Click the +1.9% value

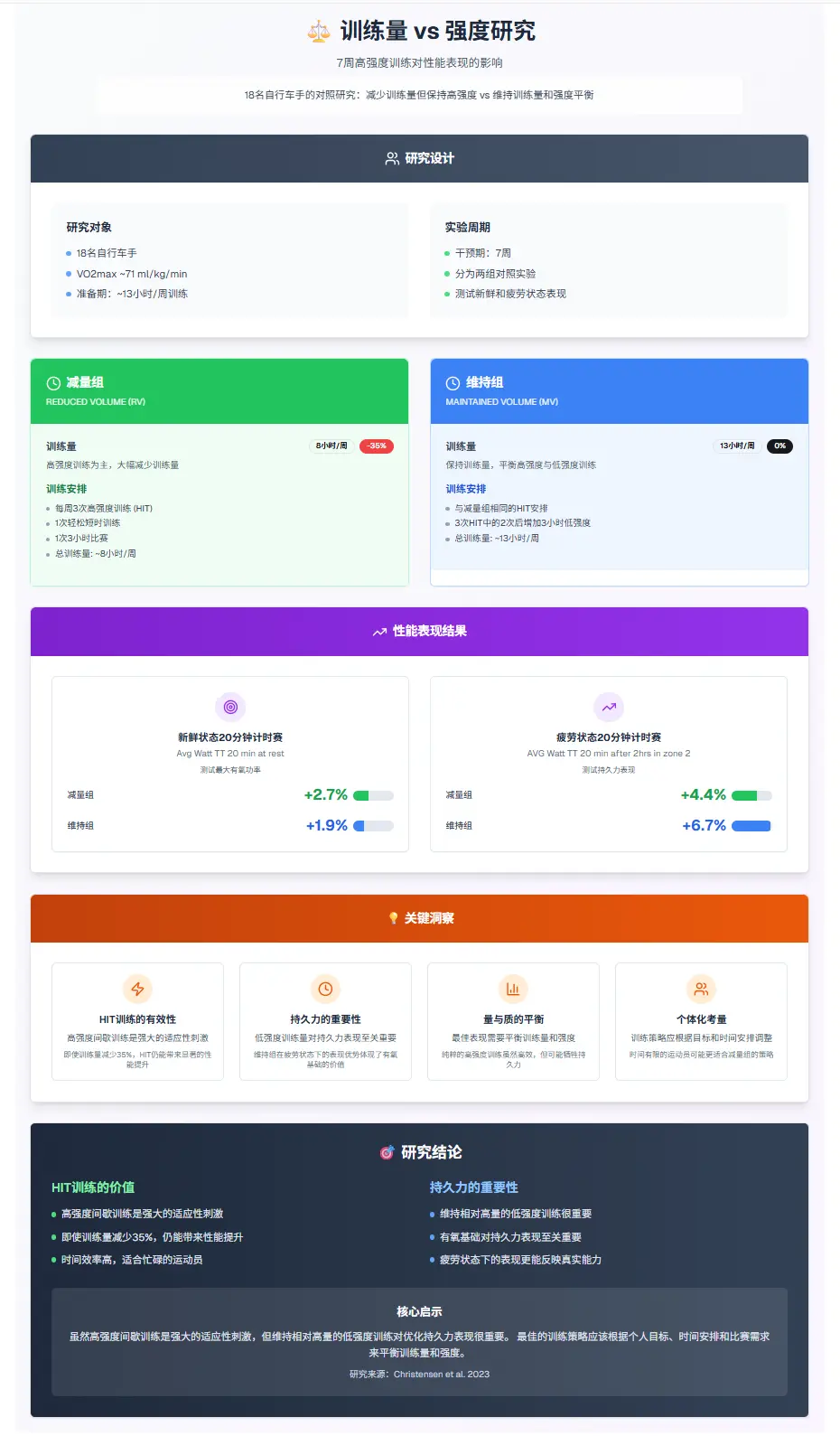[x=326, y=826]
